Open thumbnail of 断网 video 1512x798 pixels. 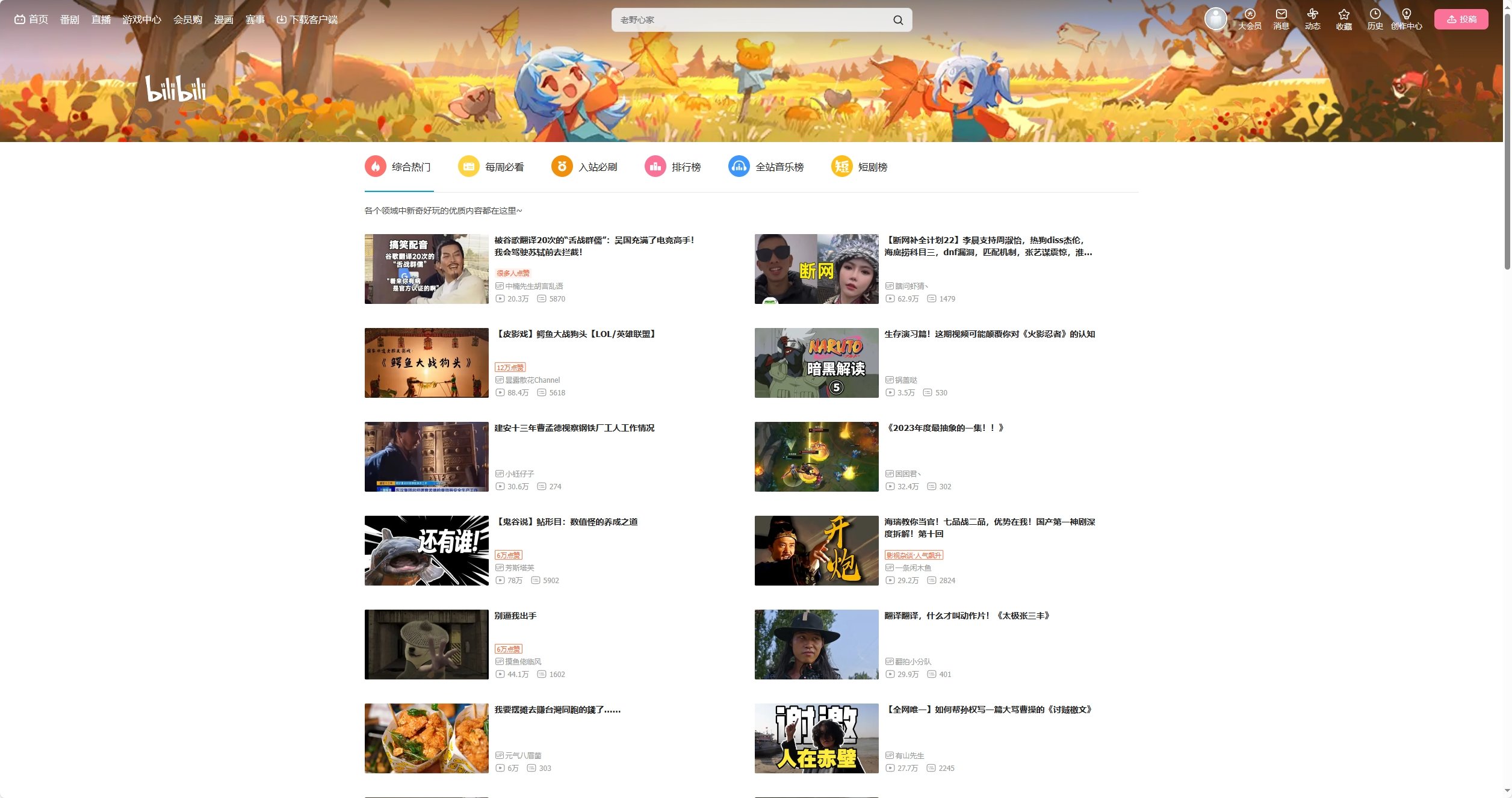pyautogui.click(x=816, y=269)
